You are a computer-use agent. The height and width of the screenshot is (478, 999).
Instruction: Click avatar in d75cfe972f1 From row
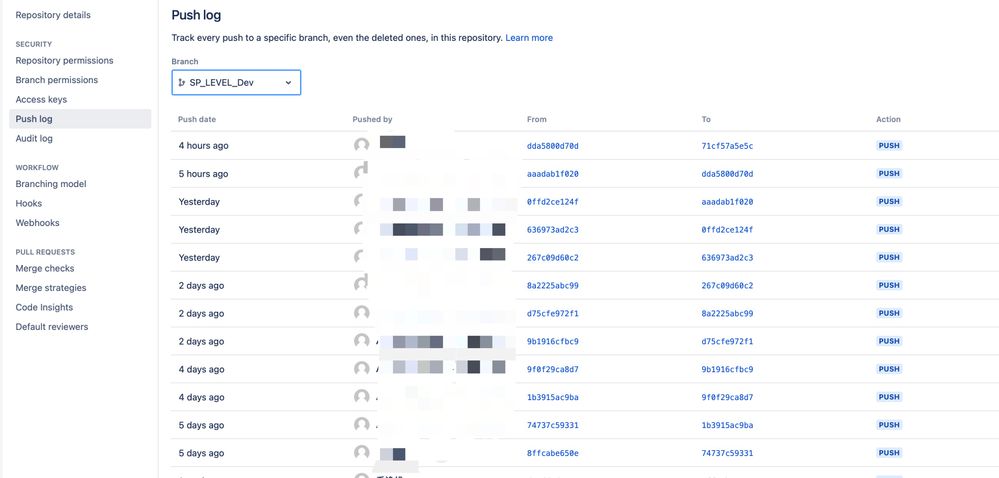(x=362, y=313)
